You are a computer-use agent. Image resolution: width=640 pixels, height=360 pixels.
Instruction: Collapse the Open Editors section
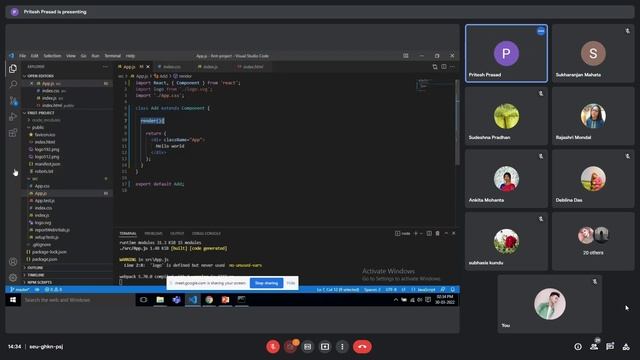[40, 76]
